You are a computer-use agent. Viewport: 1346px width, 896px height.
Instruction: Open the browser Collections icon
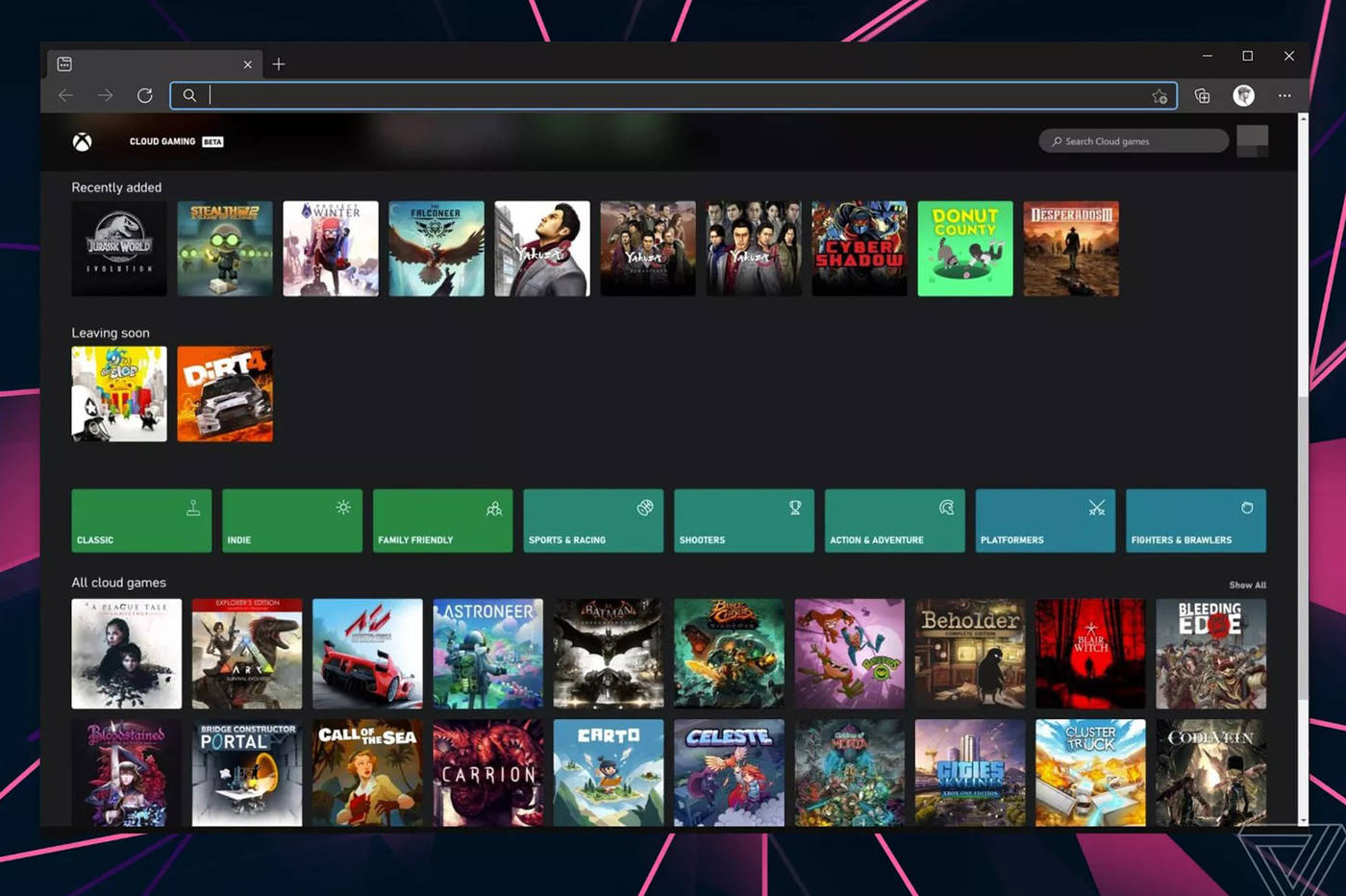pos(1202,95)
